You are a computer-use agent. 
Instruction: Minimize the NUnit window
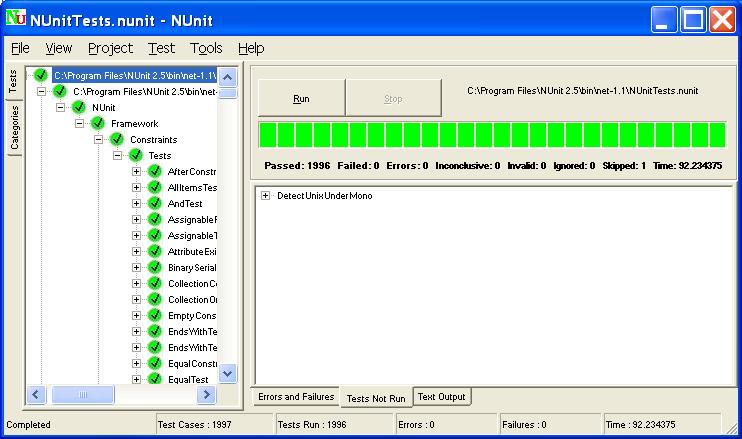(x=663, y=20)
